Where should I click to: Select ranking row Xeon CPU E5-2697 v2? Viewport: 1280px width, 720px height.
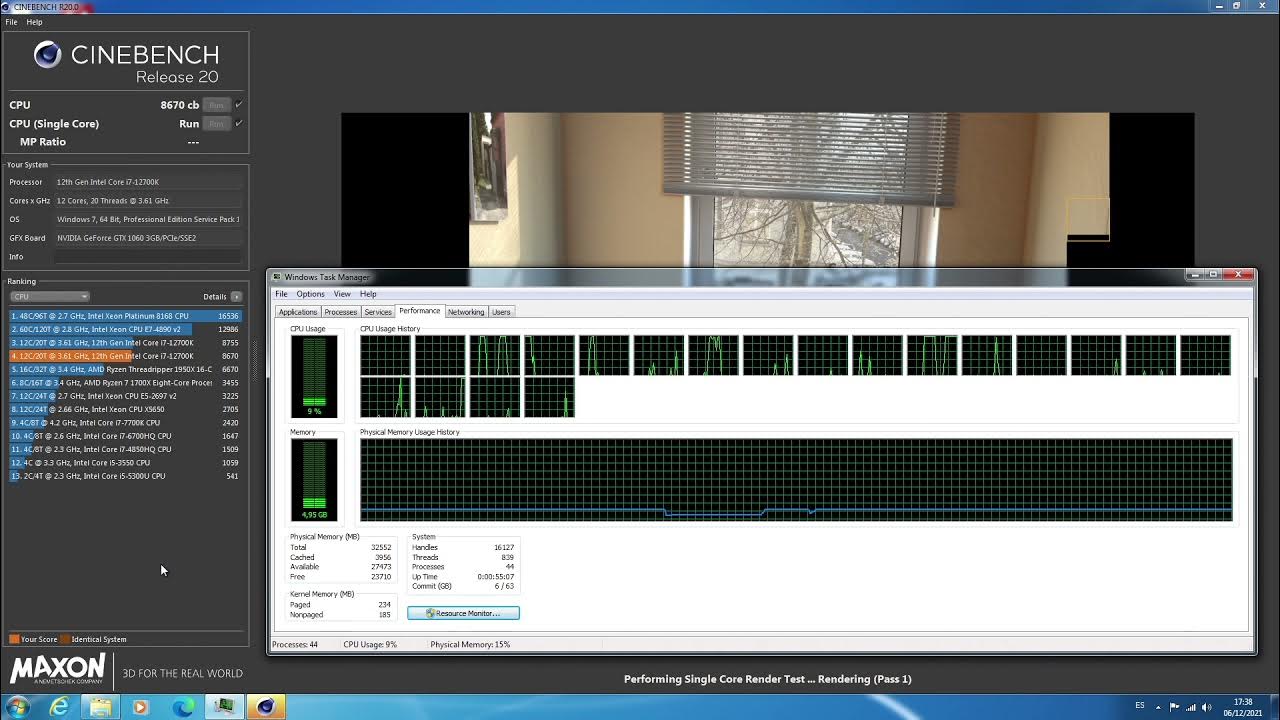pos(125,396)
